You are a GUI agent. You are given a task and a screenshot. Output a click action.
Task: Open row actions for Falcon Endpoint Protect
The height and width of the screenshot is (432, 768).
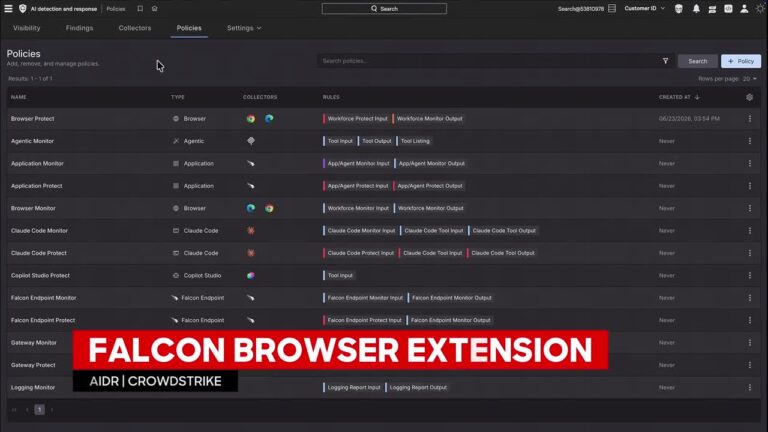(749, 320)
